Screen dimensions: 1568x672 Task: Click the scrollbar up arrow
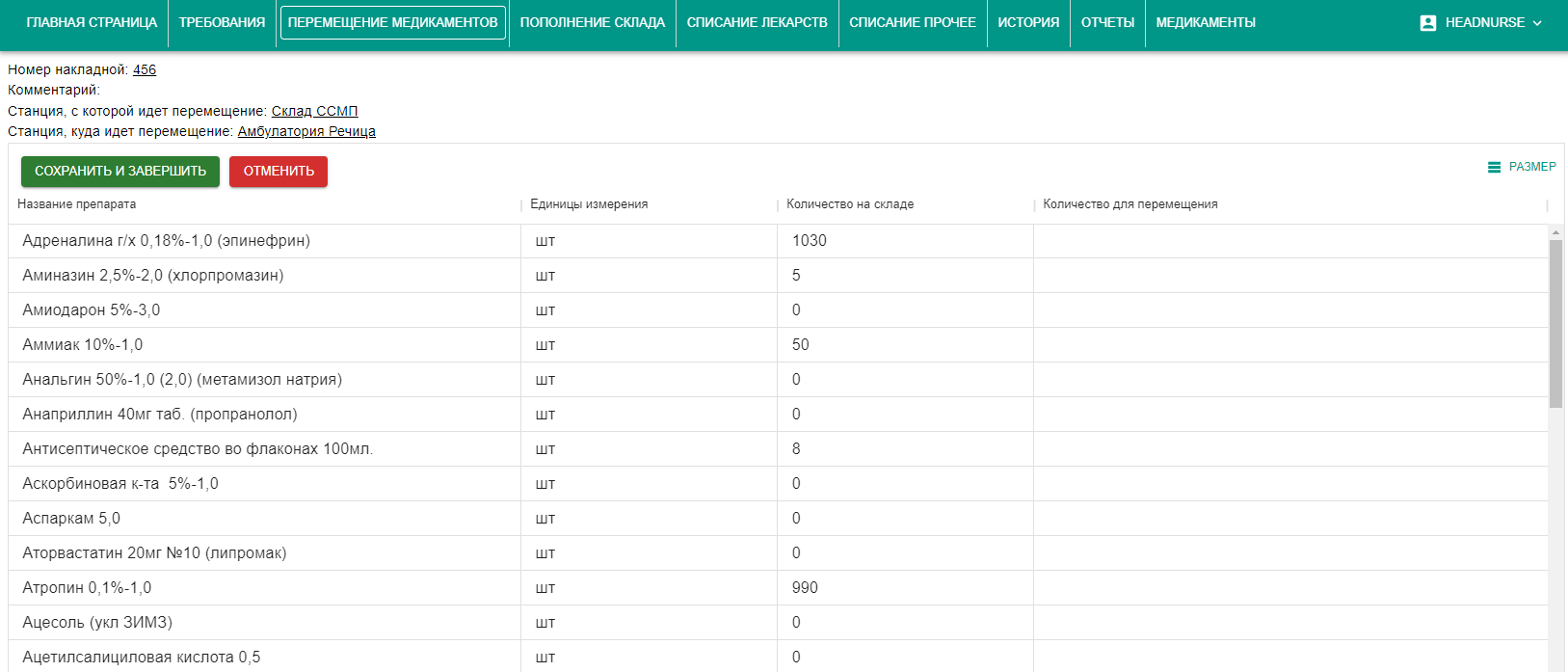[x=1555, y=232]
